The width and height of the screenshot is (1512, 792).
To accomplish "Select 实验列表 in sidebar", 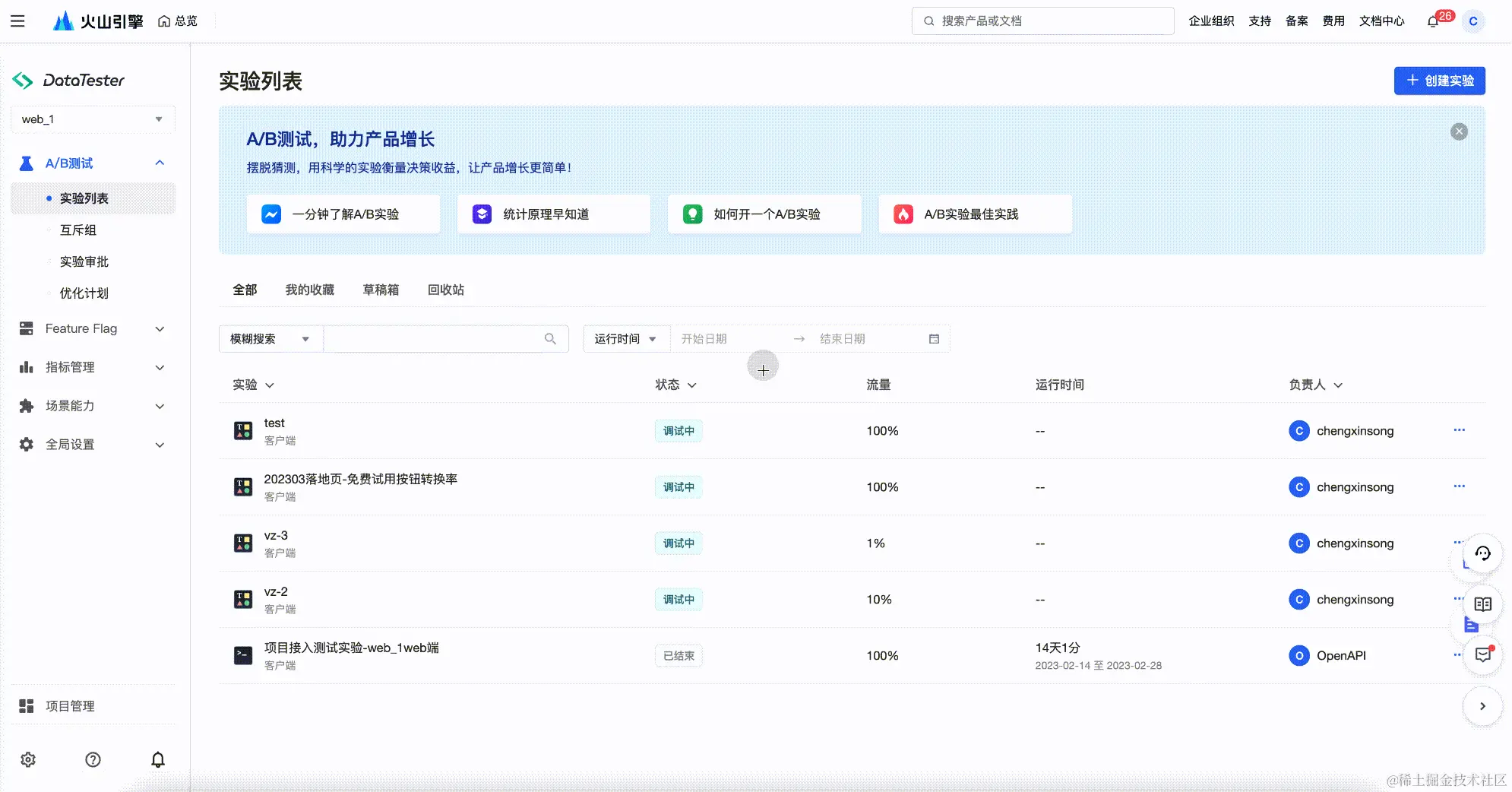I will [x=93, y=198].
